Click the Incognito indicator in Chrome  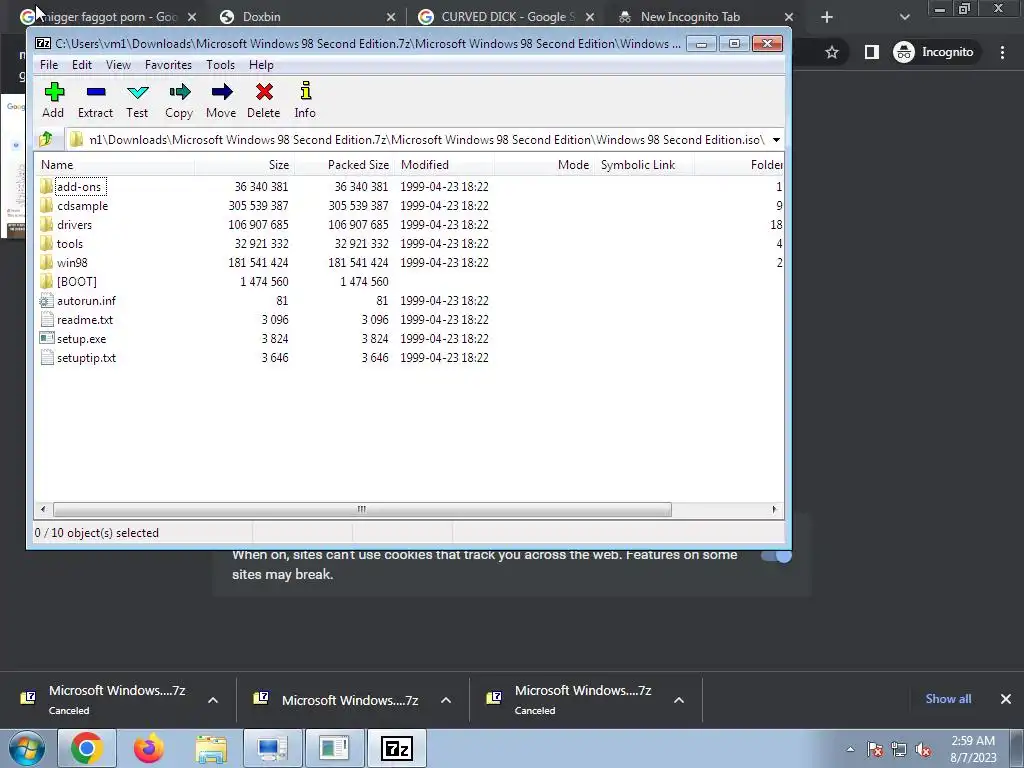933,52
